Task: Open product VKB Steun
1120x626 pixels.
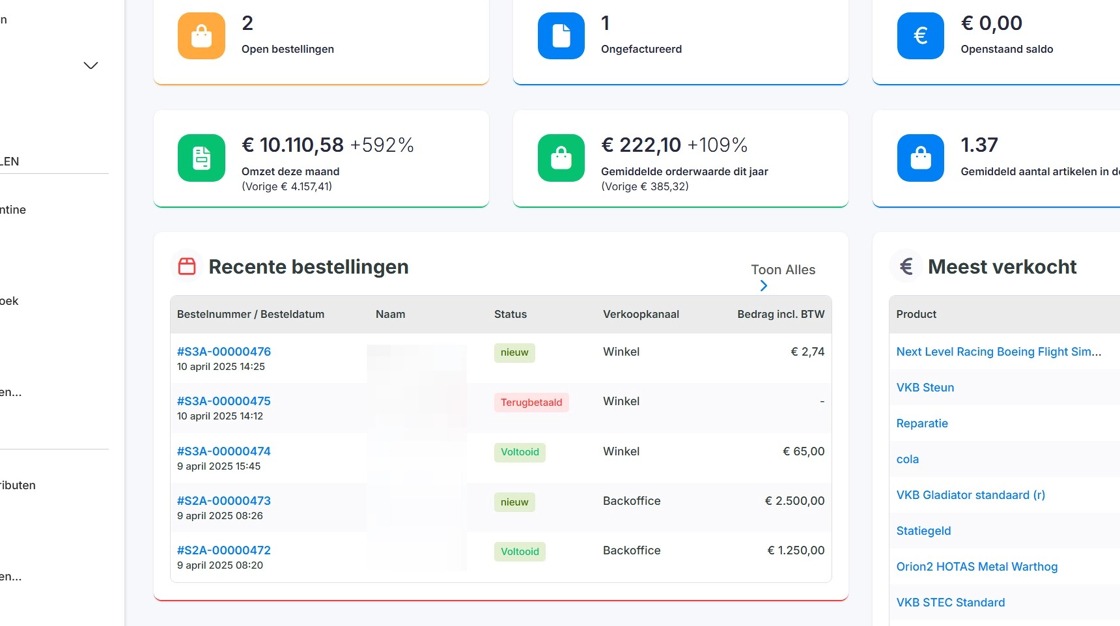Action: (925, 387)
